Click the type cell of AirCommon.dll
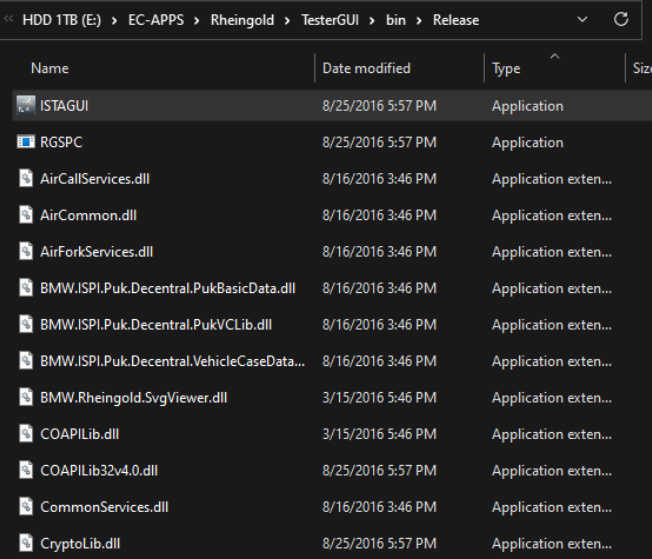Screen dimensions: 652x559 click(x=552, y=216)
